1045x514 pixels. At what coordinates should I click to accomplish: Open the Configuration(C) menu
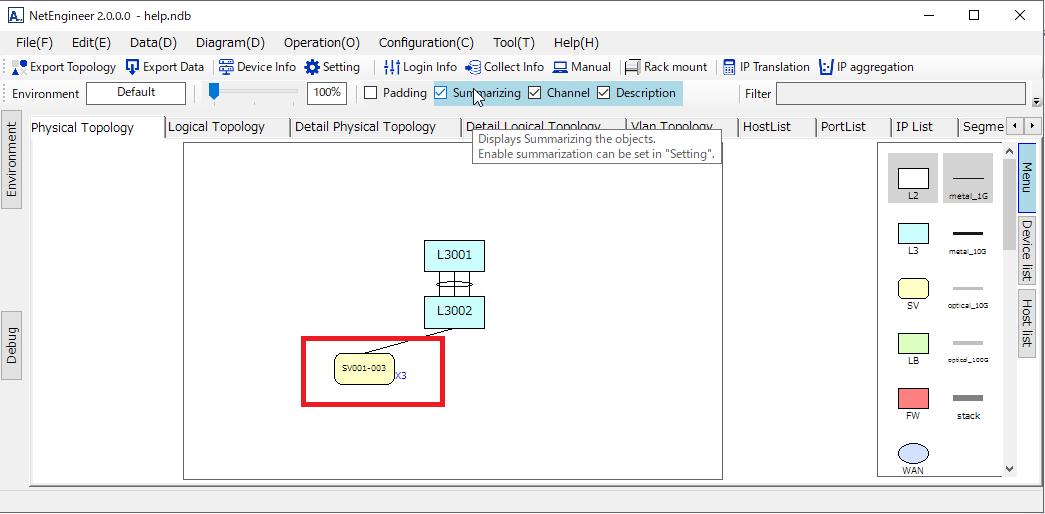coord(426,43)
